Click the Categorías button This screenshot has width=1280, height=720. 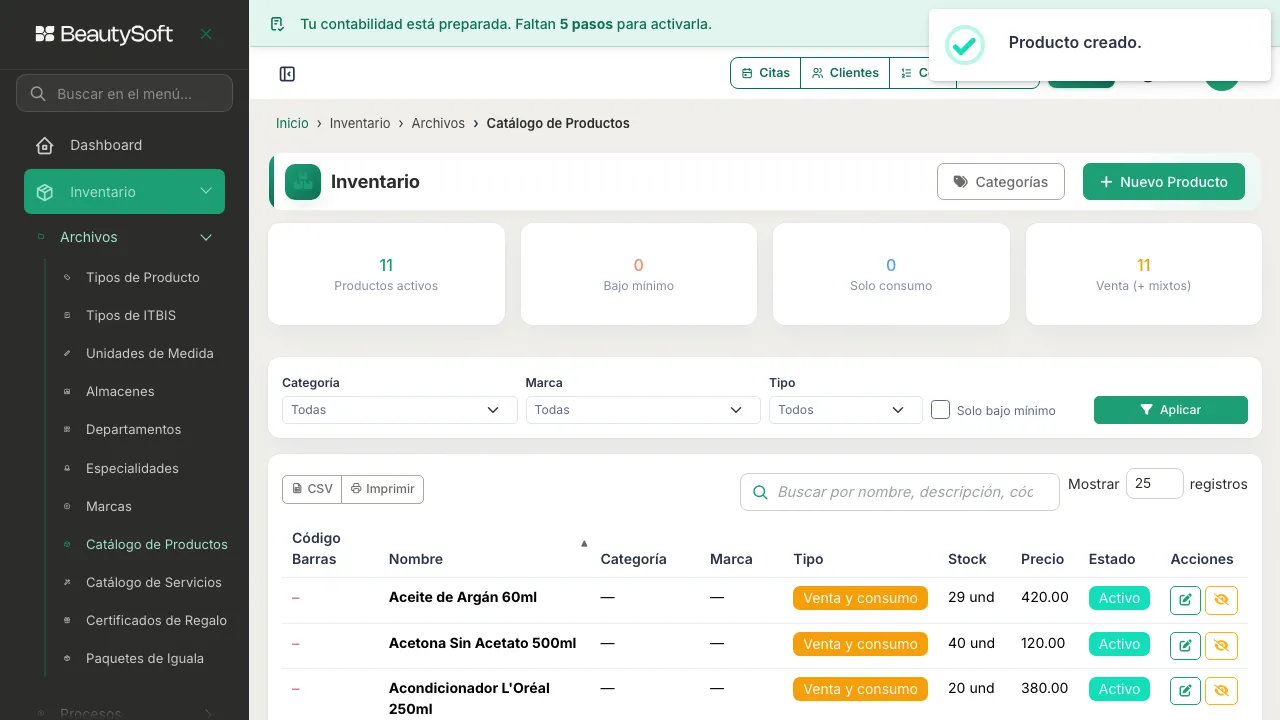tap(1001, 182)
